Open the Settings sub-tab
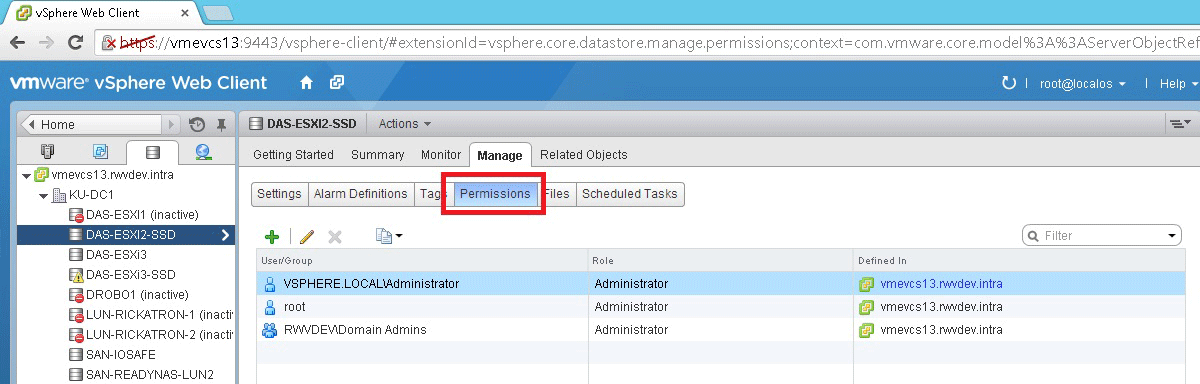This screenshot has height=384, width=1200. [x=279, y=194]
